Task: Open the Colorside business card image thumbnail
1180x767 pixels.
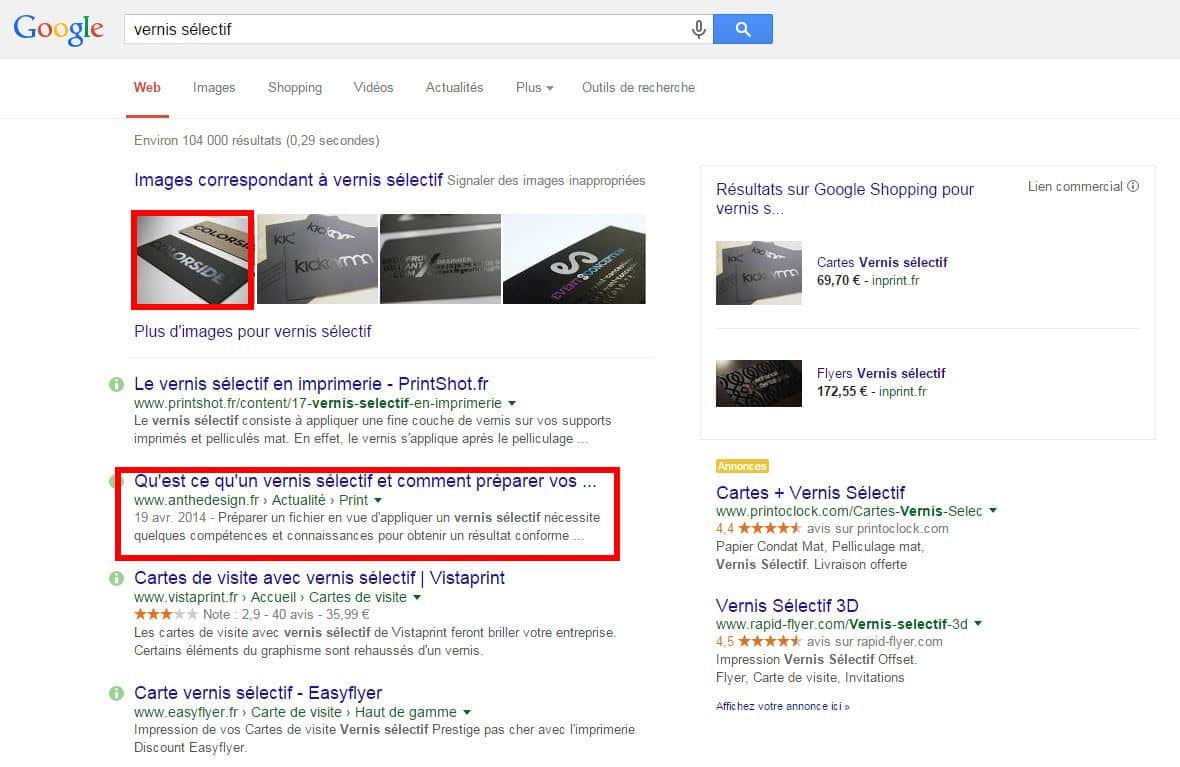Action: 193,260
